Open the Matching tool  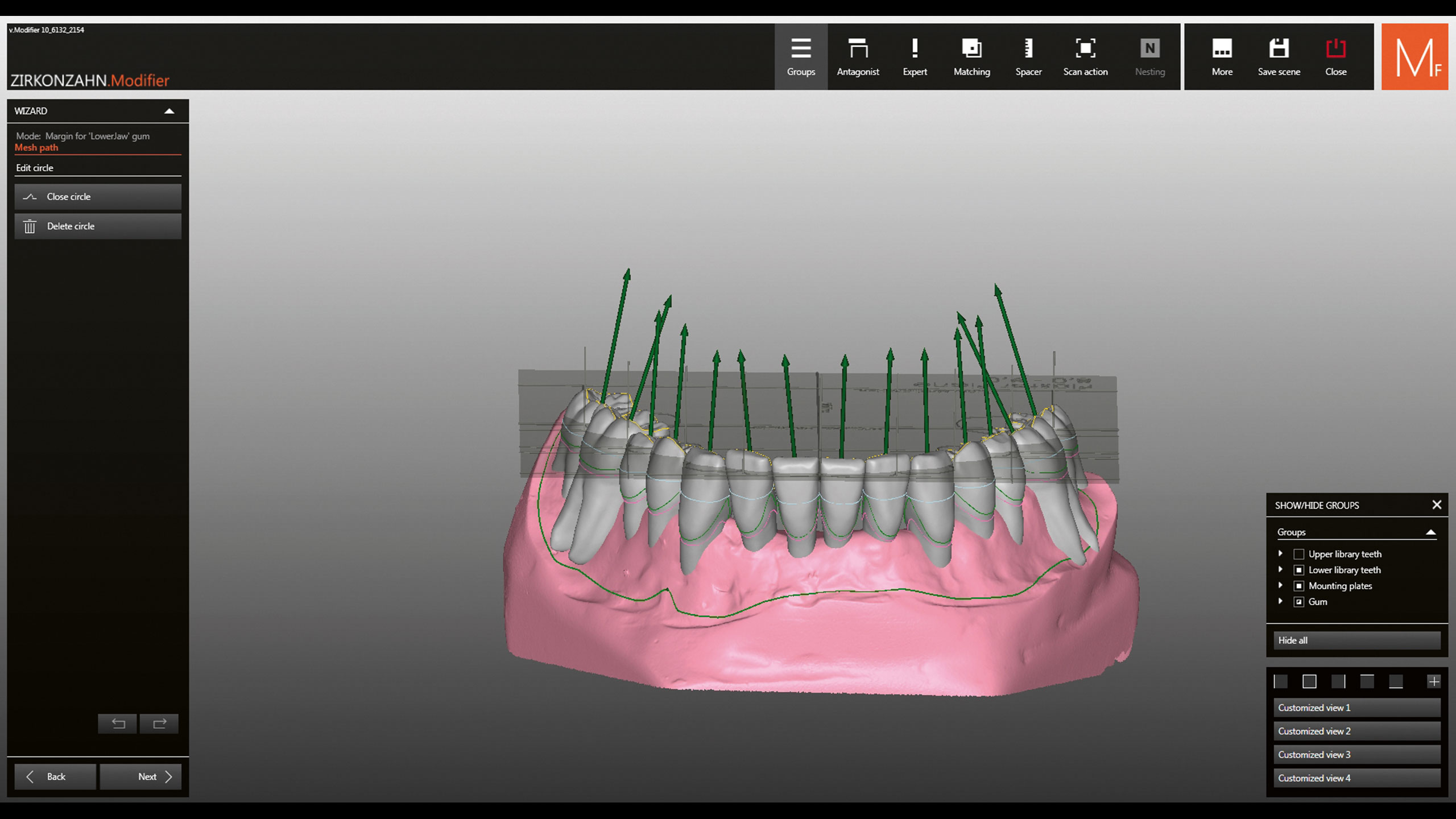tap(971, 57)
